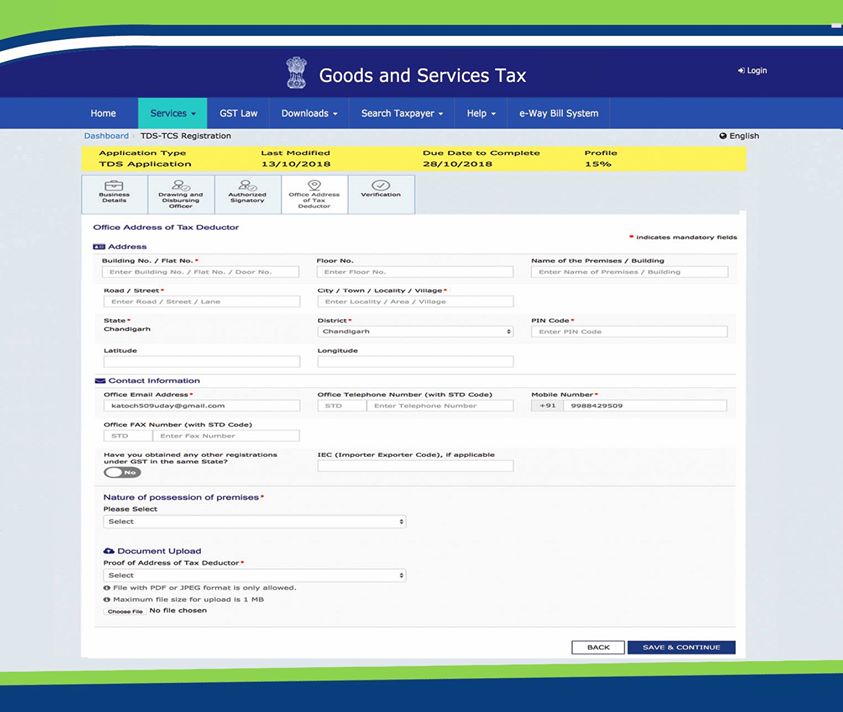Click the info icon beside maximum file size note

point(106,600)
